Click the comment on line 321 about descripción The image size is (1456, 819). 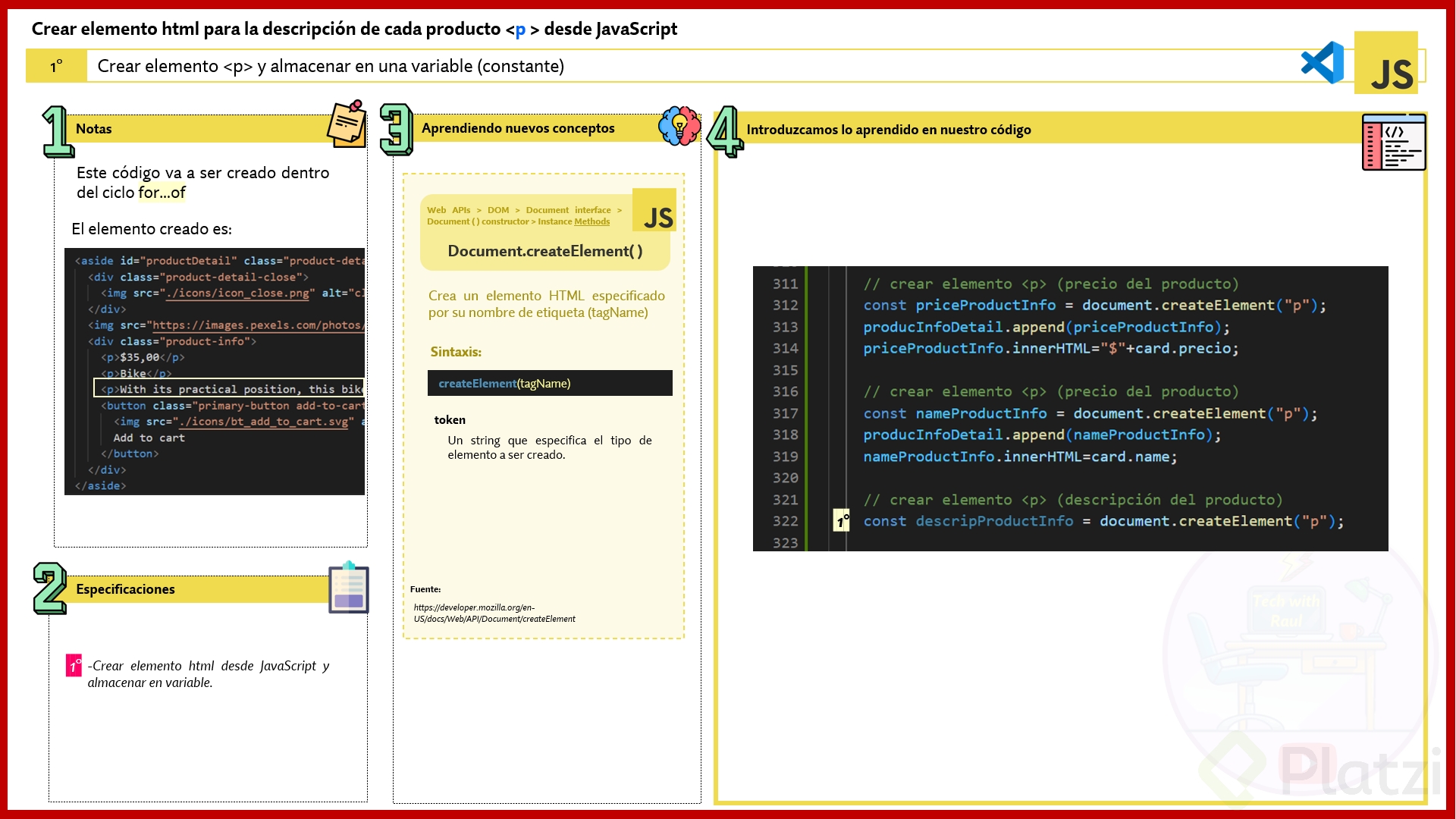(x=1073, y=500)
